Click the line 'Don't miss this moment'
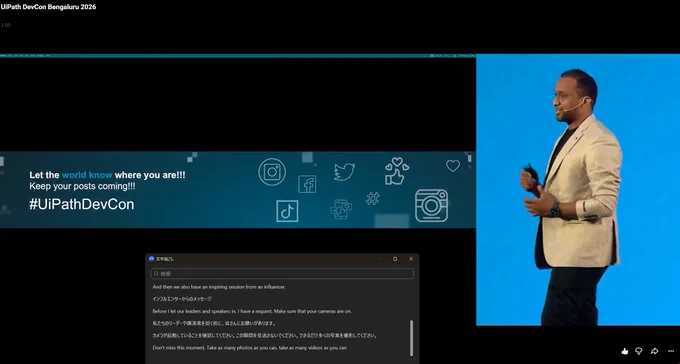Image resolution: width=680 pixels, height=364 pixels. pyautogui.click(x=249, y=348)
